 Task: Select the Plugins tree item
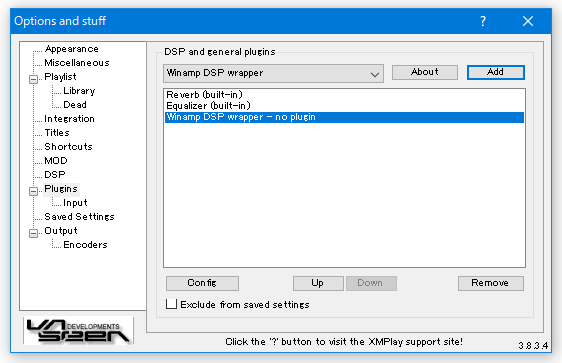61,189
